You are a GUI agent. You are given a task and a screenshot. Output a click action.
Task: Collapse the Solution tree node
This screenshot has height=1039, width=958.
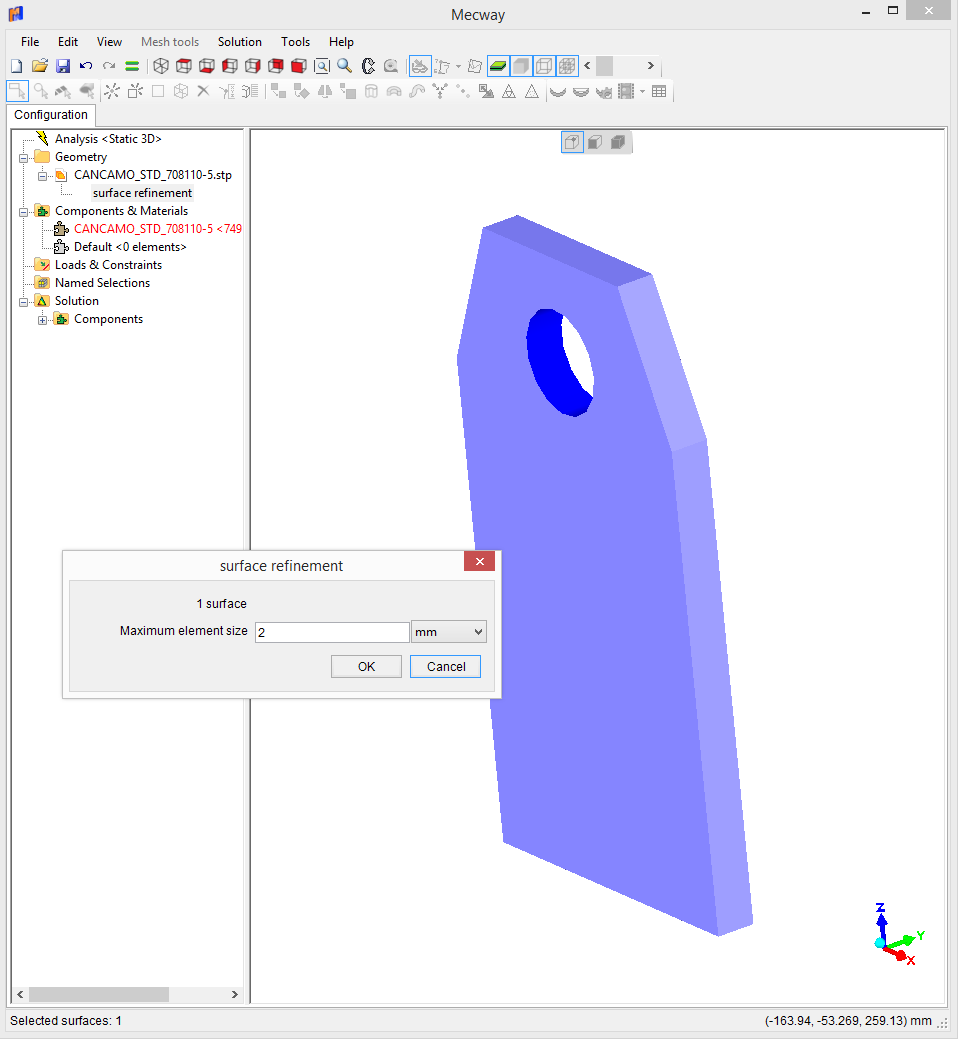[x=24, y=301]
